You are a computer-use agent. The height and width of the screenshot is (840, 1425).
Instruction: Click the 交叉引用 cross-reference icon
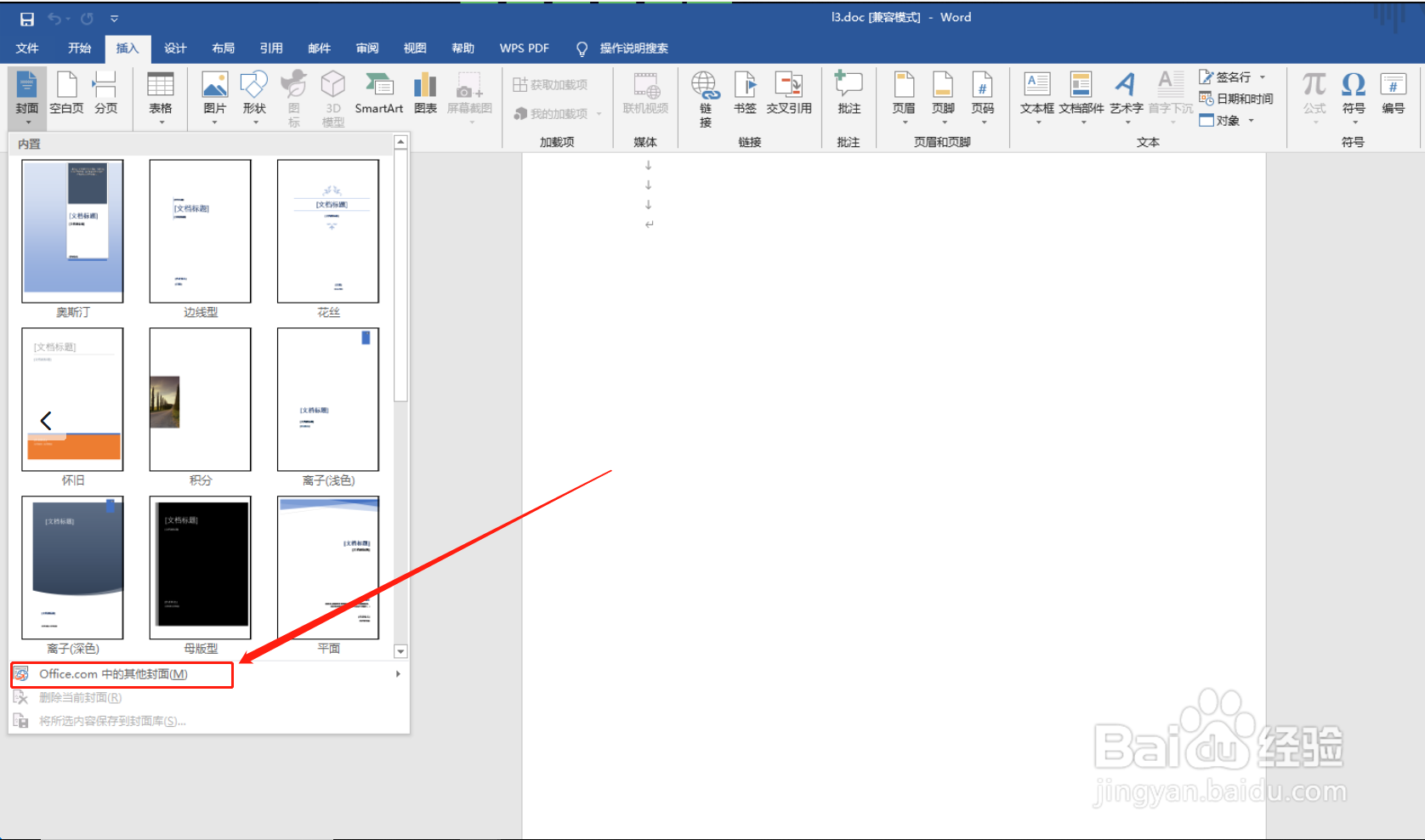[789, 86]
